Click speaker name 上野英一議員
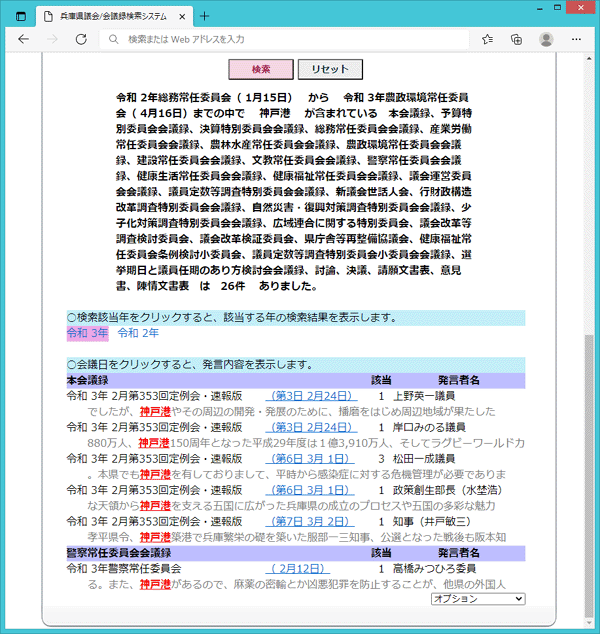 pos(424,396)
